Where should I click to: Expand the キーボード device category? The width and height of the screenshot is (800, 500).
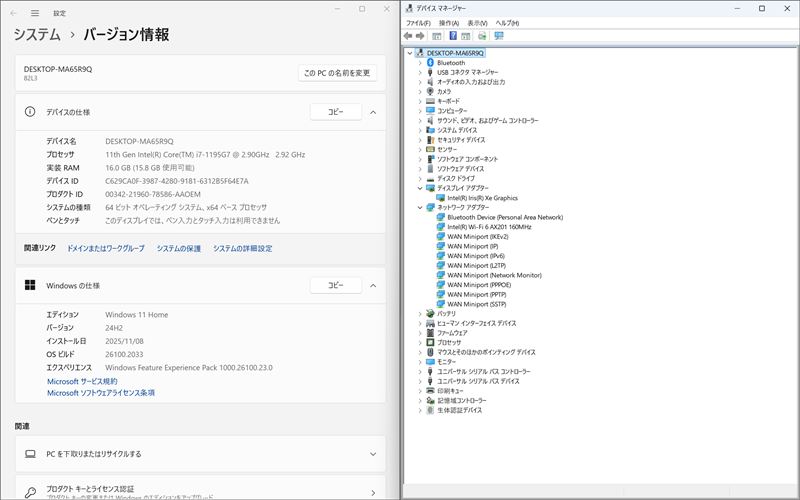coord(420,101)
